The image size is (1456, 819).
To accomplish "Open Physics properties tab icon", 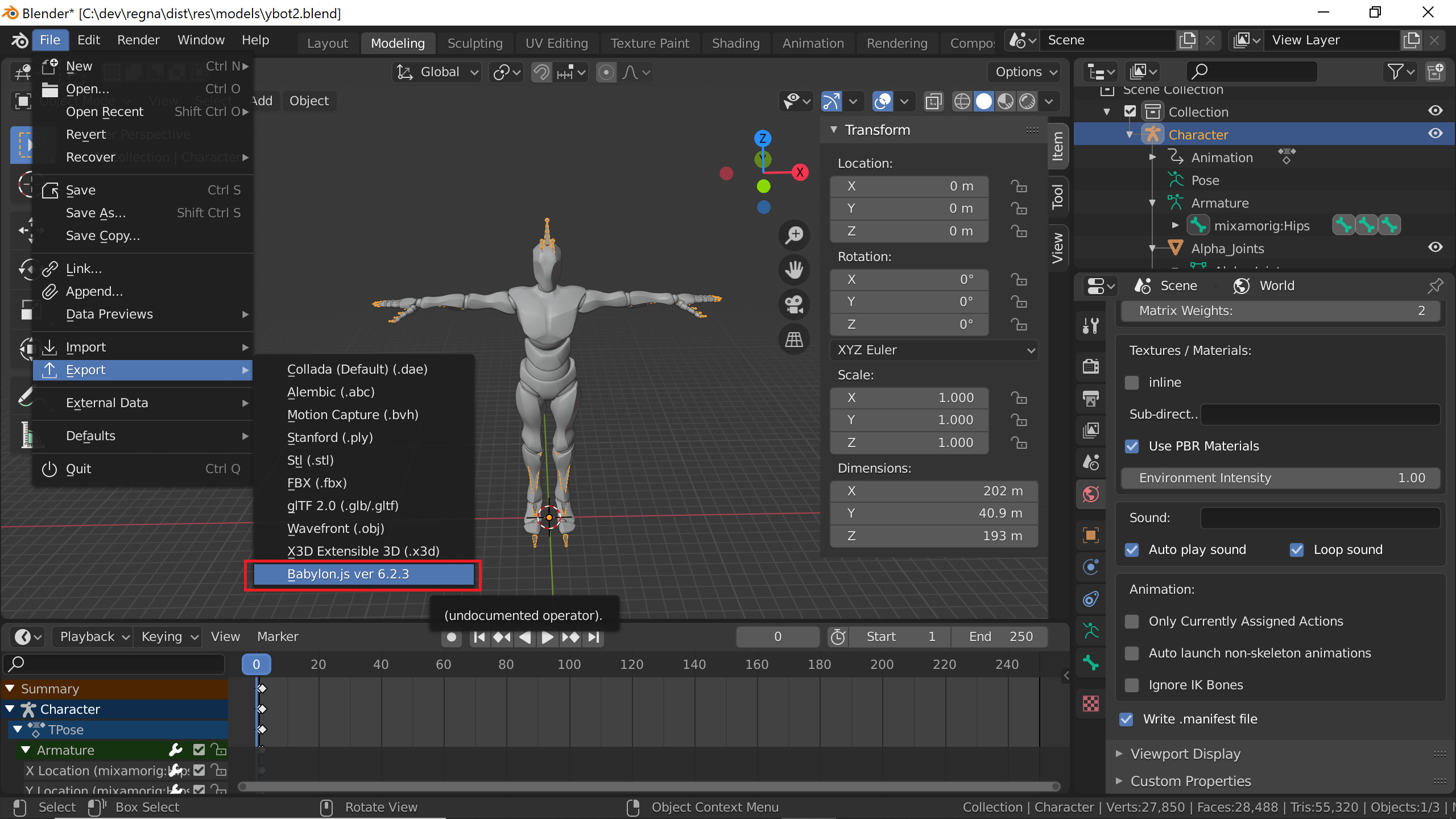I will pyautogui.click(x=1091, y=566).
